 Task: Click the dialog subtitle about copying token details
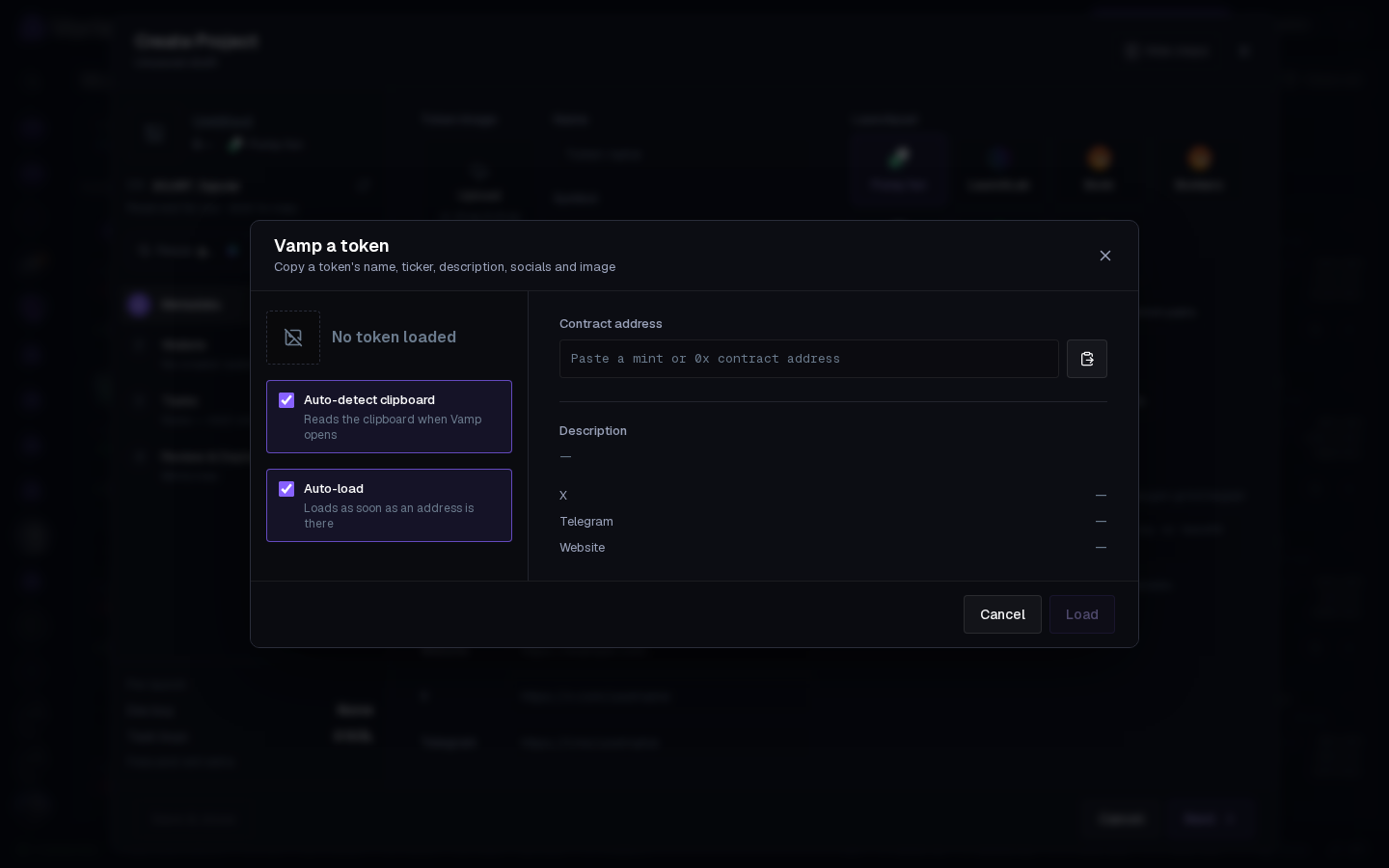(445, 267)
